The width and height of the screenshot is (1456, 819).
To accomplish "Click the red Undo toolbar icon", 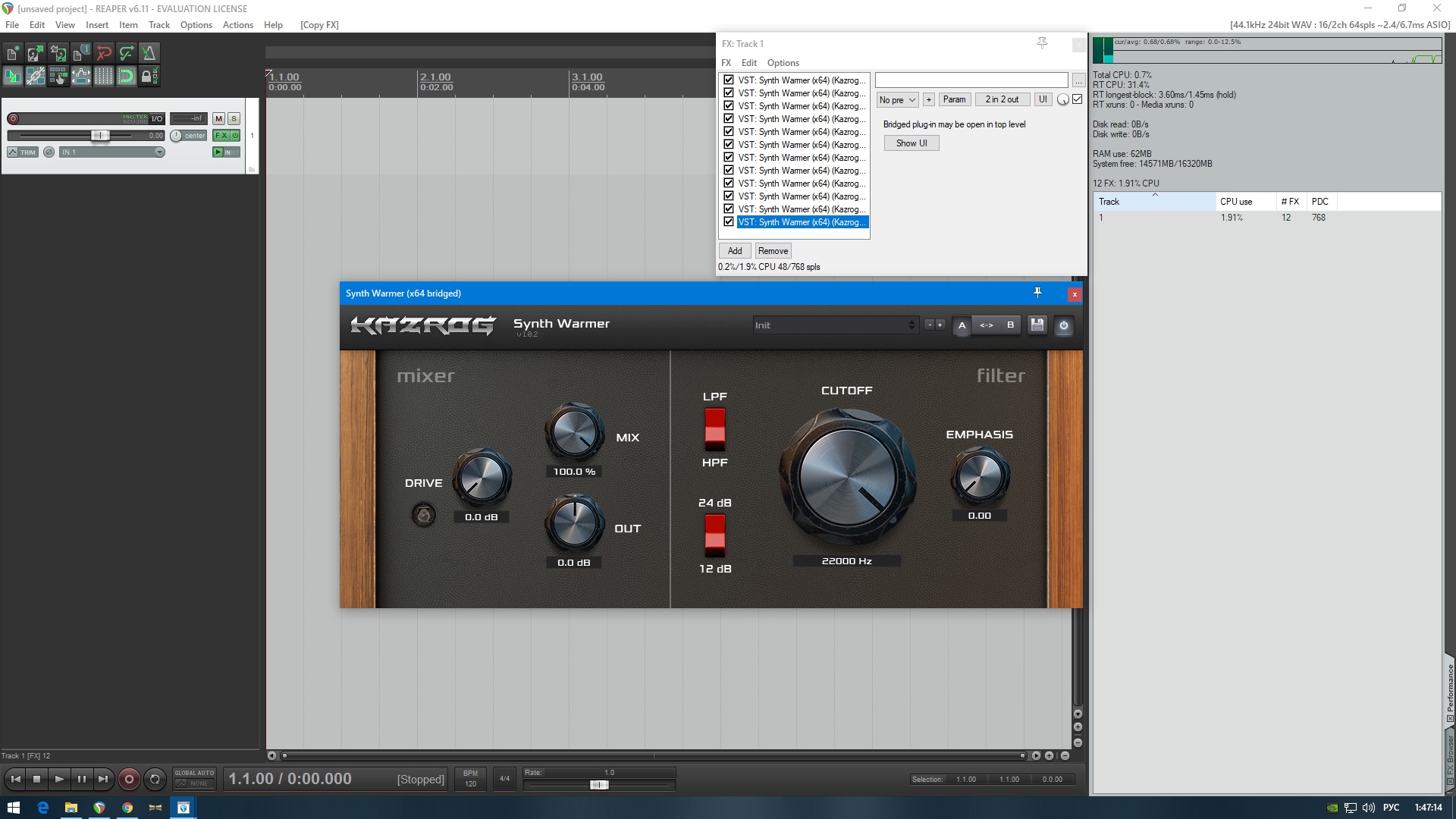I will click(104, 53).
